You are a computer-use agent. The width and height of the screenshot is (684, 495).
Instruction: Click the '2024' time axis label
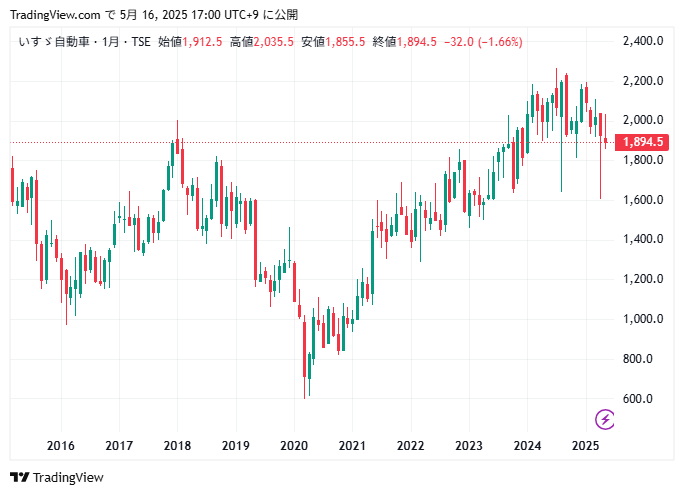(527, 446)
